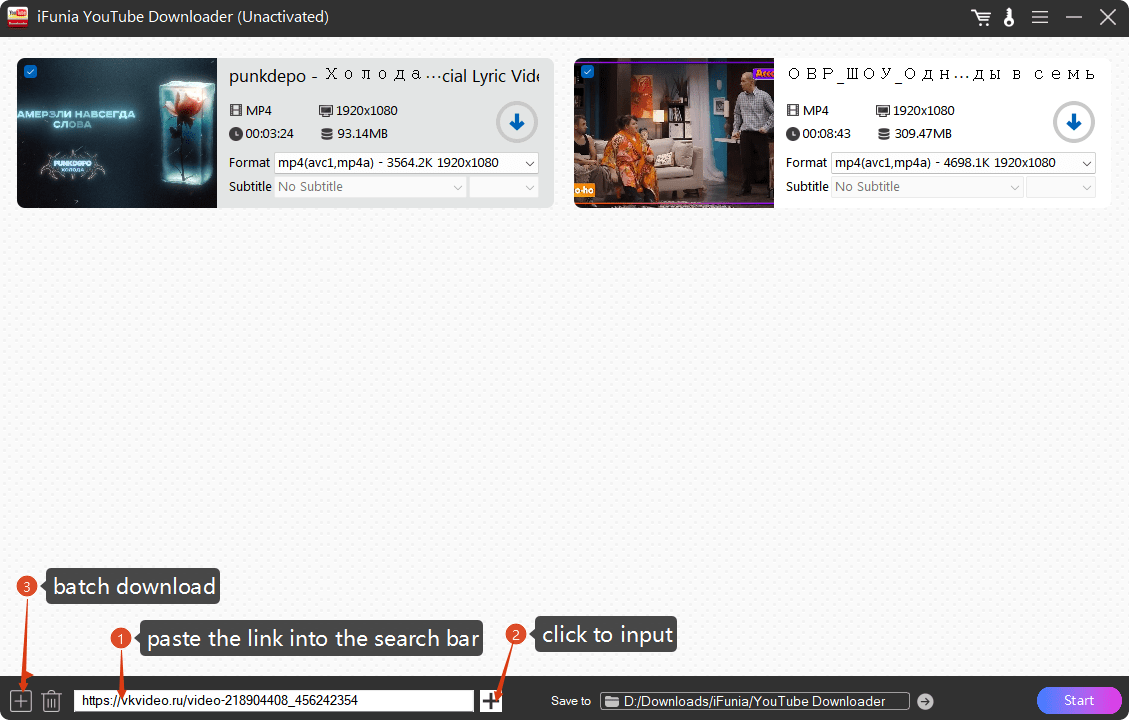Open Subtitle dropdown for ОВР ШОУ video
This screenshot has width=1129, height=720.
[928, 187]
